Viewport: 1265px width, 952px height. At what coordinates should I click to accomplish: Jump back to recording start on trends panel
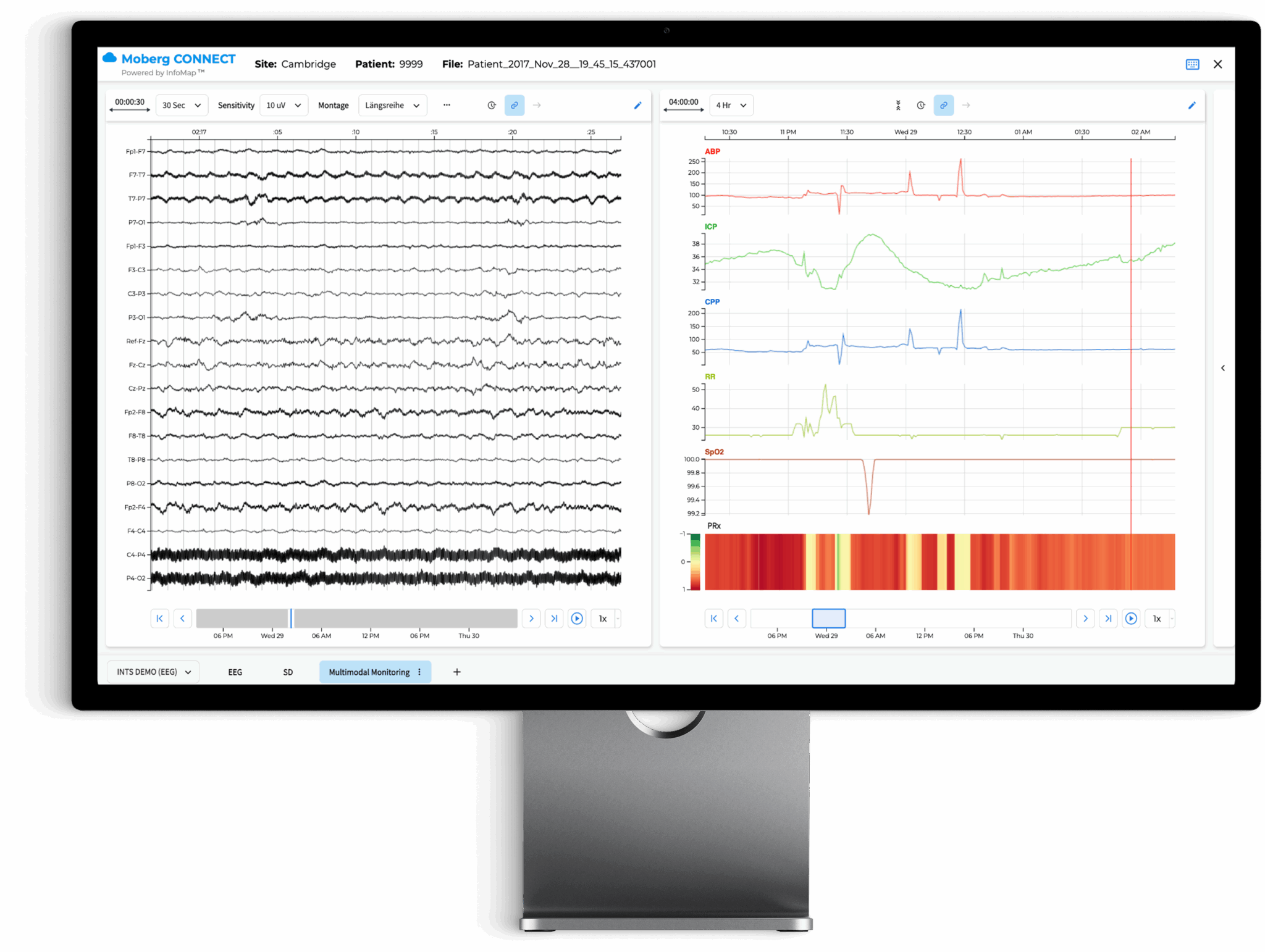click(x=714, y=618)
